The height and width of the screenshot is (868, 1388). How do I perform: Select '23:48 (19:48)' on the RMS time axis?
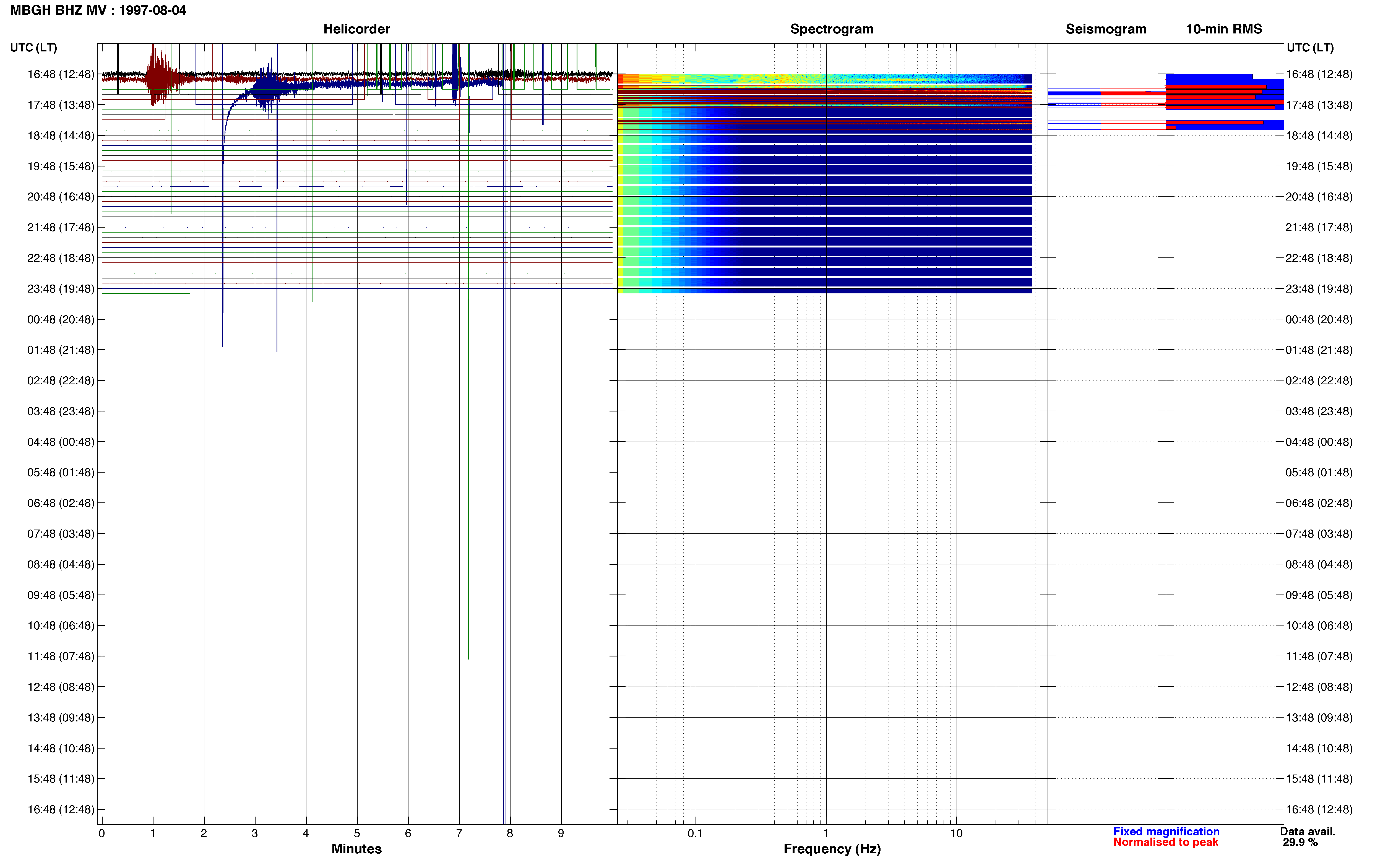pos(1319,289)
